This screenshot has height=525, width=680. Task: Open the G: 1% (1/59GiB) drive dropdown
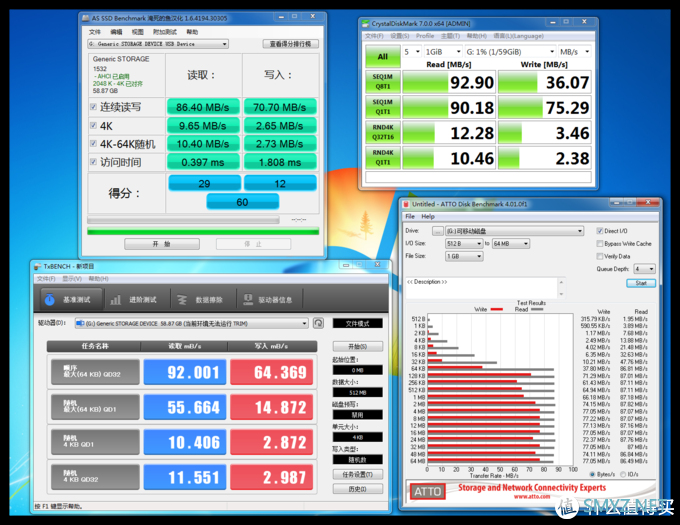(x=510, y=52)
